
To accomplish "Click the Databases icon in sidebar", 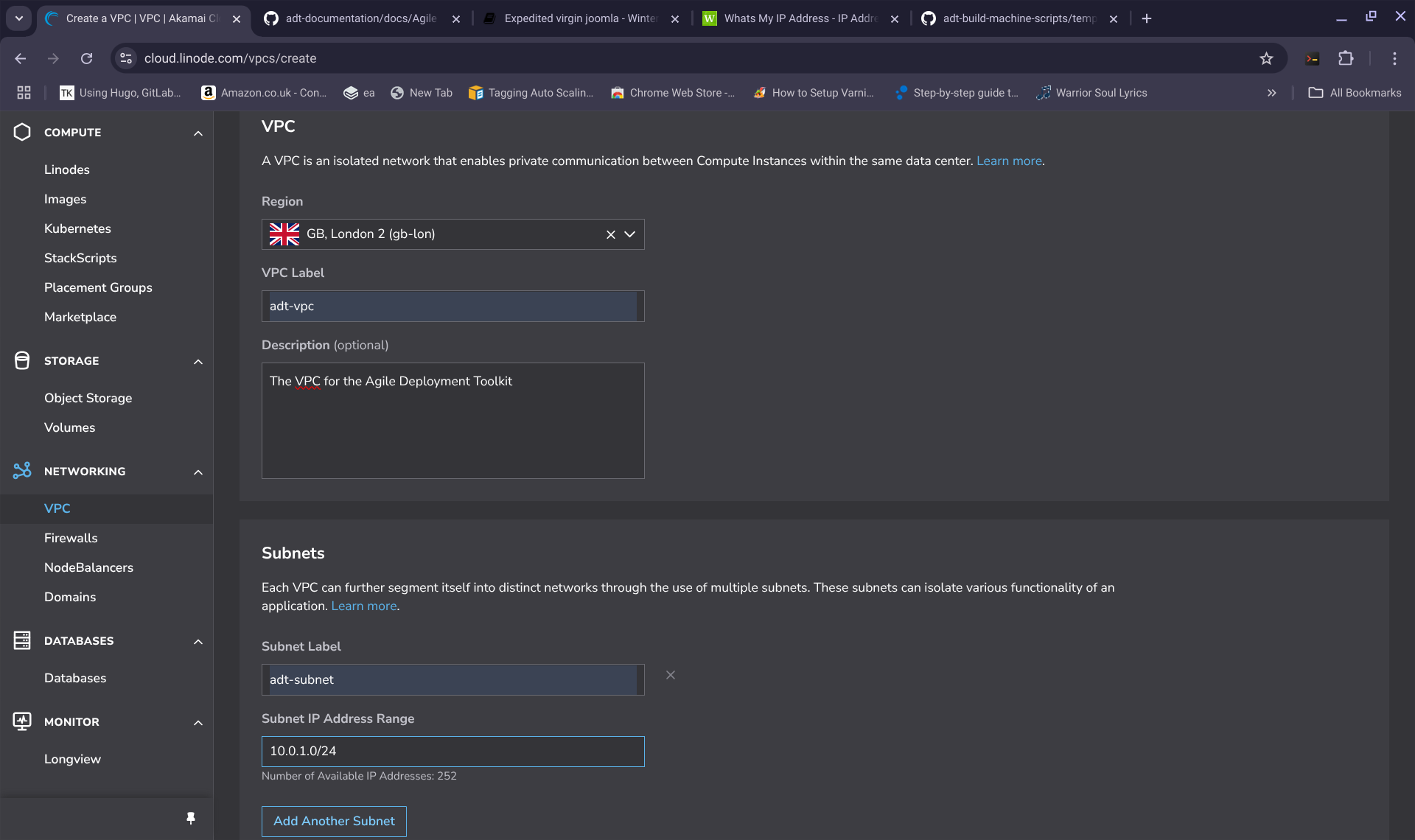I will click(22, 640).
